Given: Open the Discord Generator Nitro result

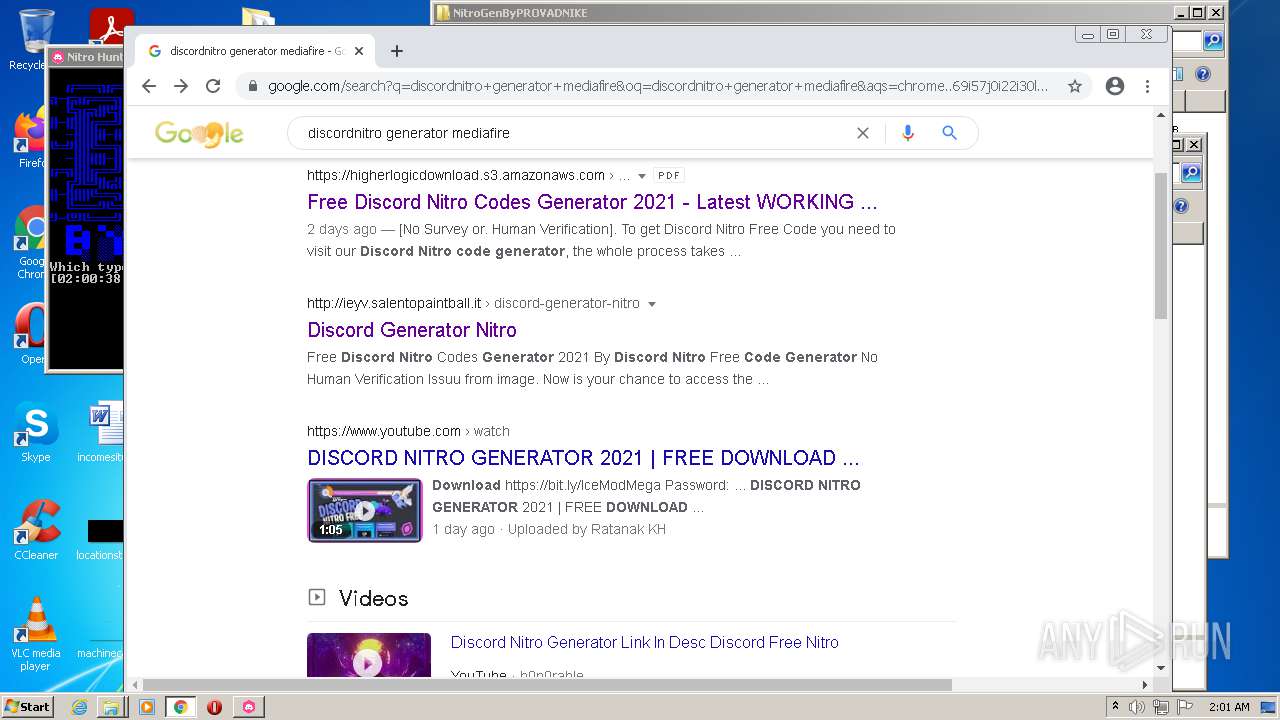Looking at the screenshot, I should point(412,330).
